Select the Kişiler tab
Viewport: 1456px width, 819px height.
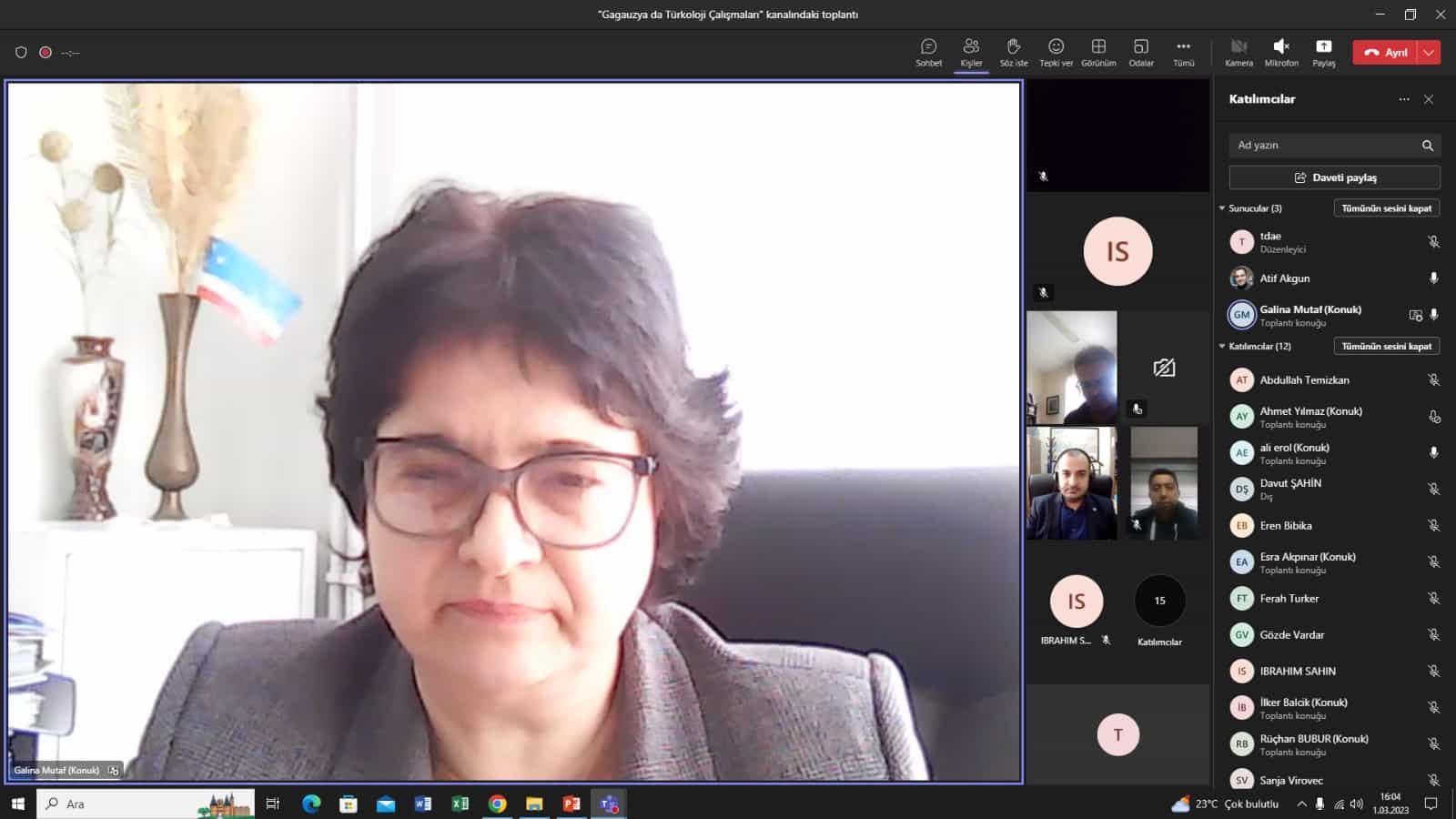(971, 52)
